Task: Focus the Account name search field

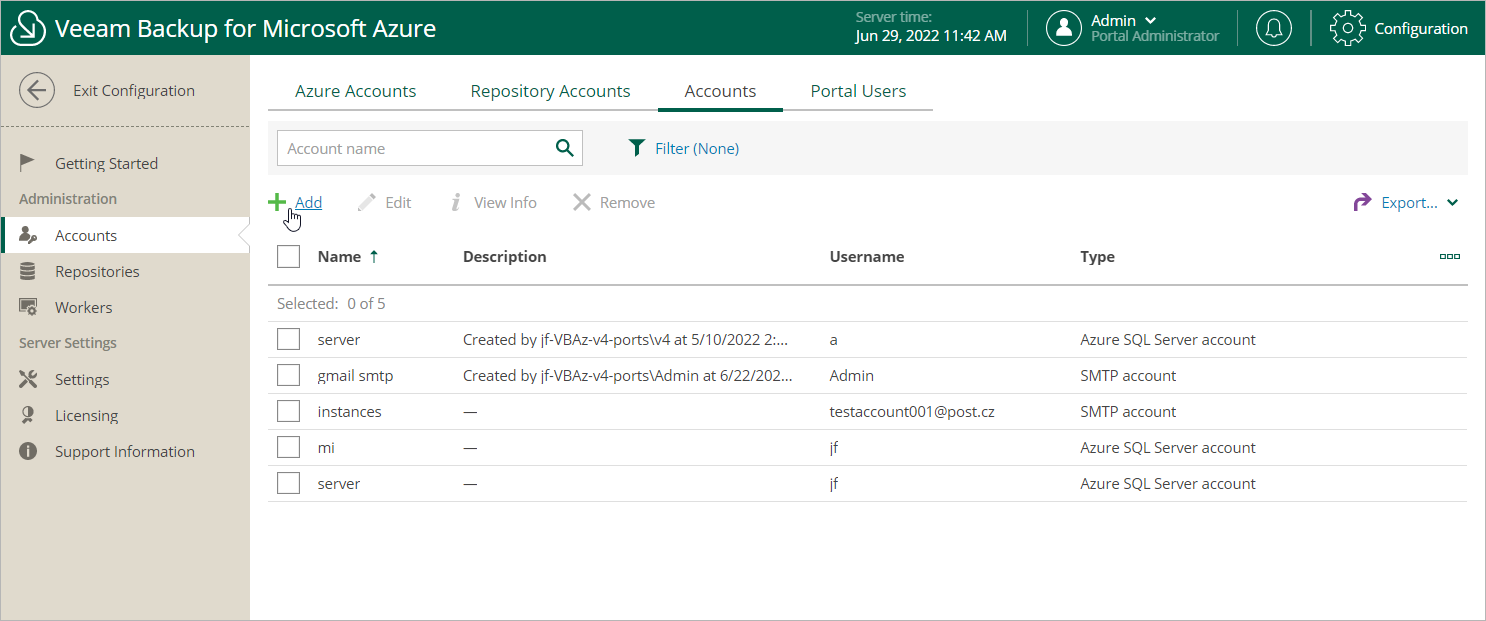Action: point(413,148)
